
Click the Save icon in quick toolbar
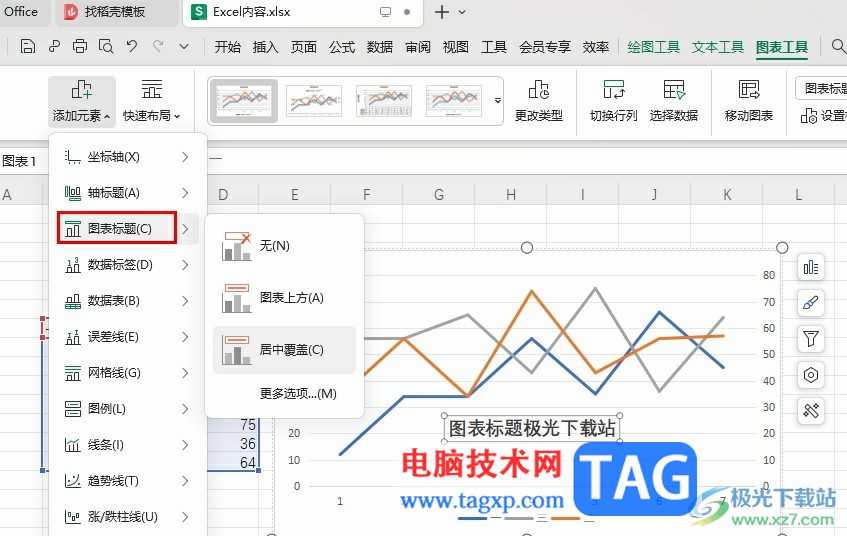[28, 46]
